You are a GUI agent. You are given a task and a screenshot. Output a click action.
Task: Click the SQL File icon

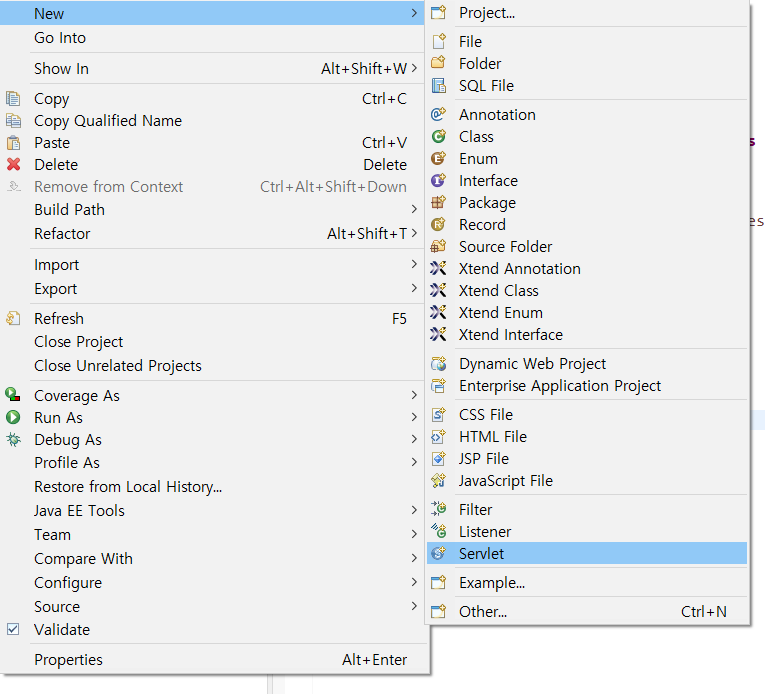pos(438,85)
